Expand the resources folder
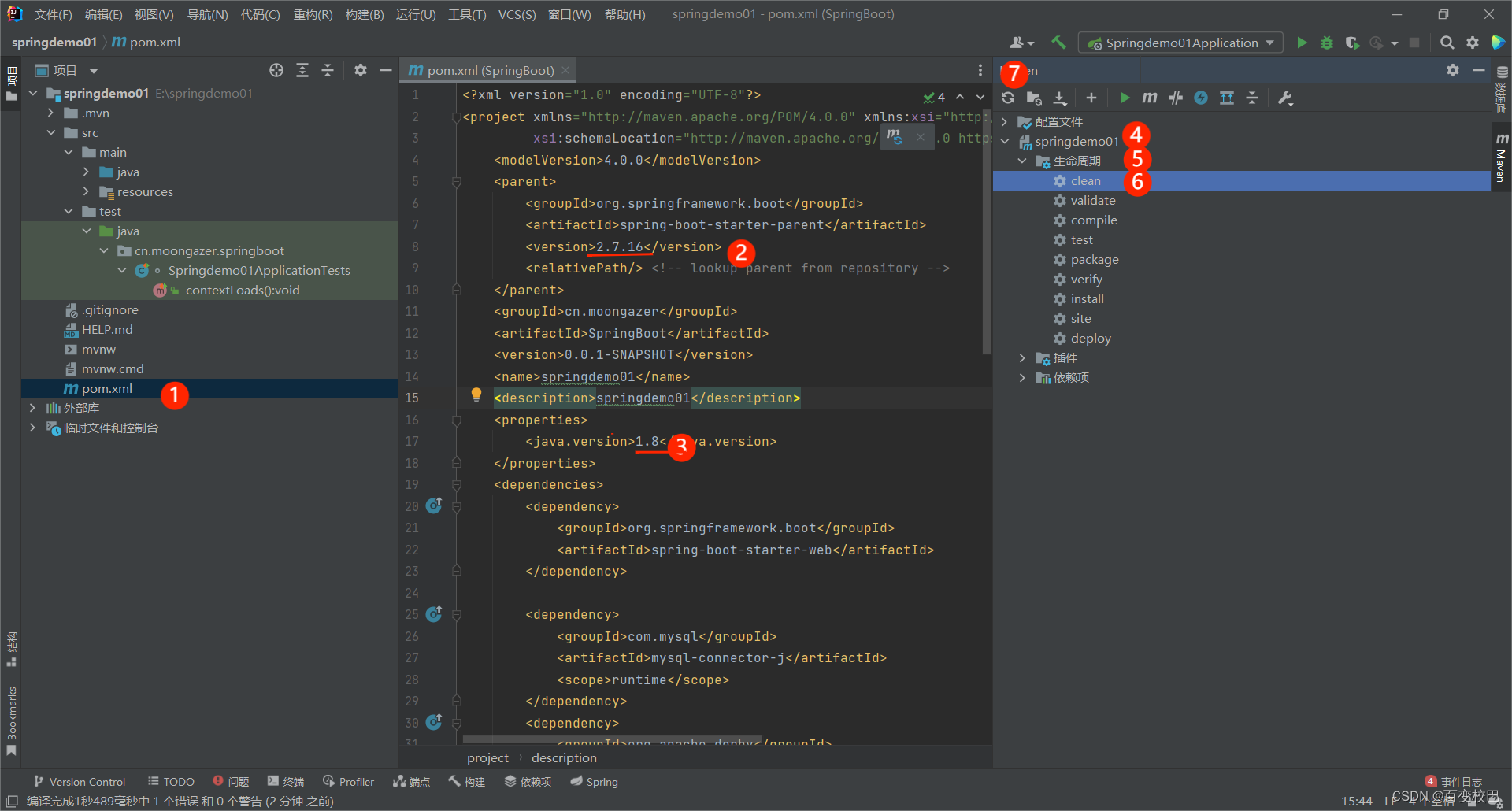1512x811 pixels. tap(86, 191)
